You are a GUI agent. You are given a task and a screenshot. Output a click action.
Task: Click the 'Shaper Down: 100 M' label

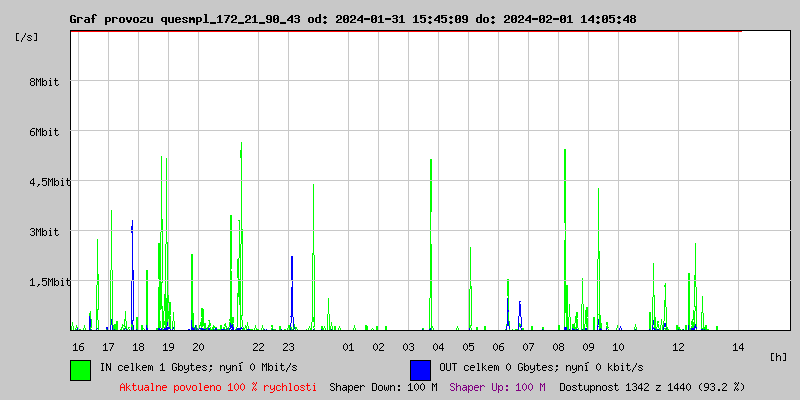383,387
